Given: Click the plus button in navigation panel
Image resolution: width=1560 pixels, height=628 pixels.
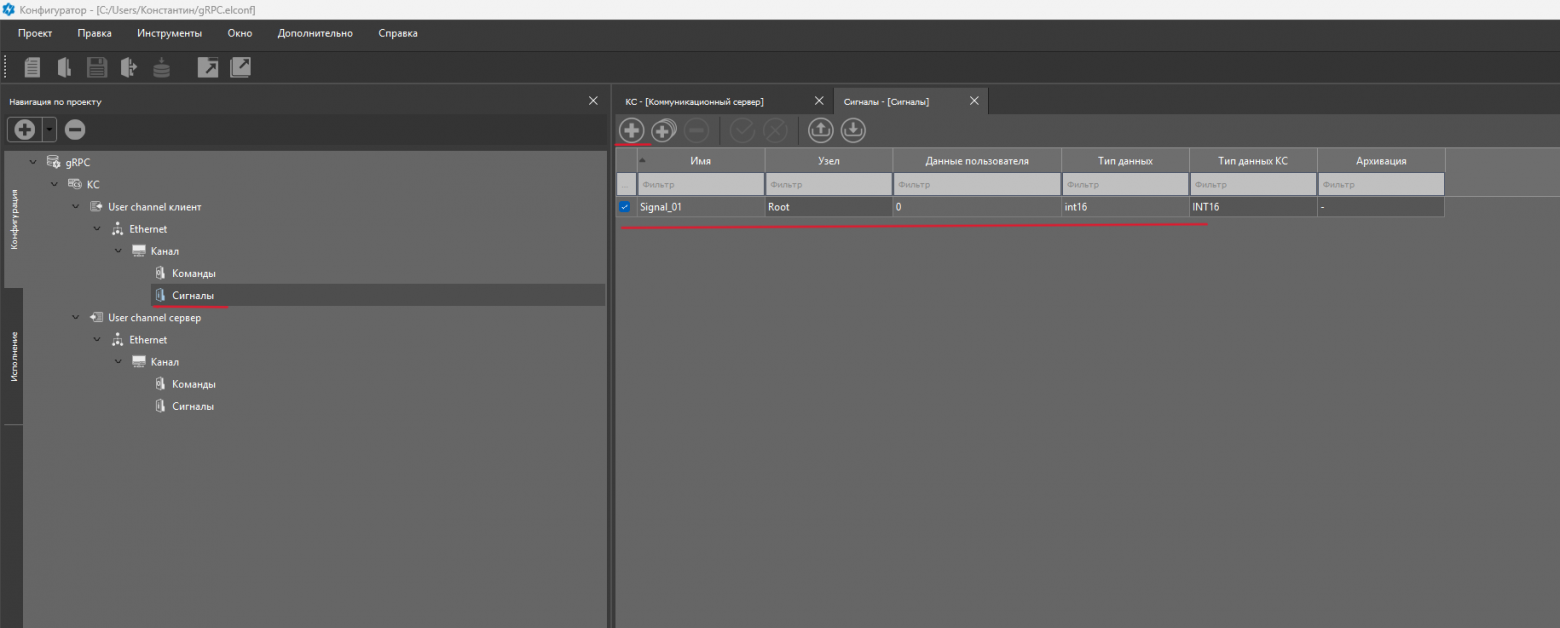Looking at the screenshot, I should click(24, 129).
